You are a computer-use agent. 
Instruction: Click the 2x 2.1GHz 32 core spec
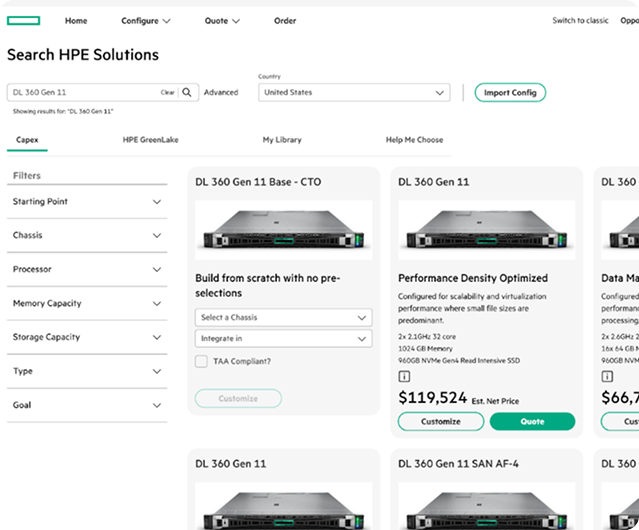(427, 336)
